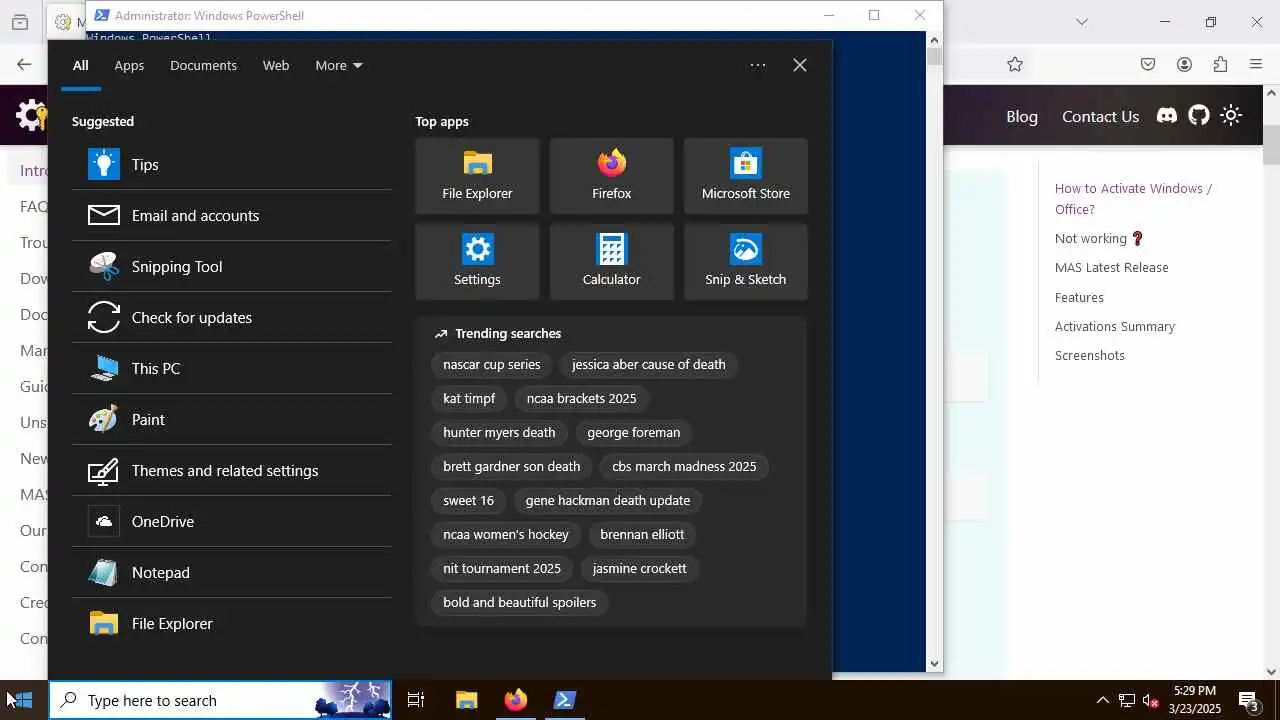This screenshot has width=1280, height=720.
Task: Choose ncaa women's hockey search
Action: (x=505, y=534)
